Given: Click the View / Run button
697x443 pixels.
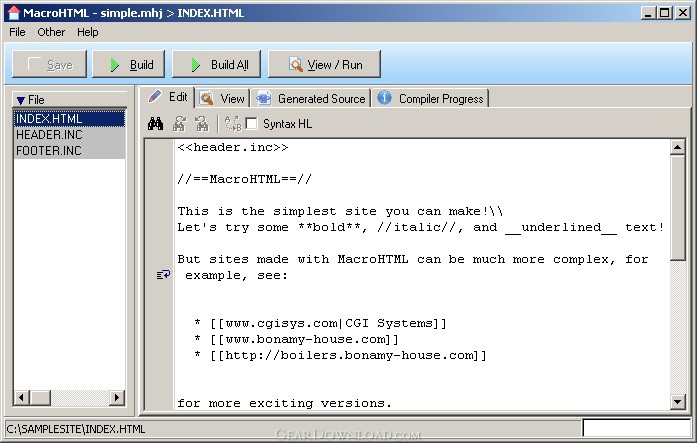Looking at the screenshot, I should click(x=324, y=64).
